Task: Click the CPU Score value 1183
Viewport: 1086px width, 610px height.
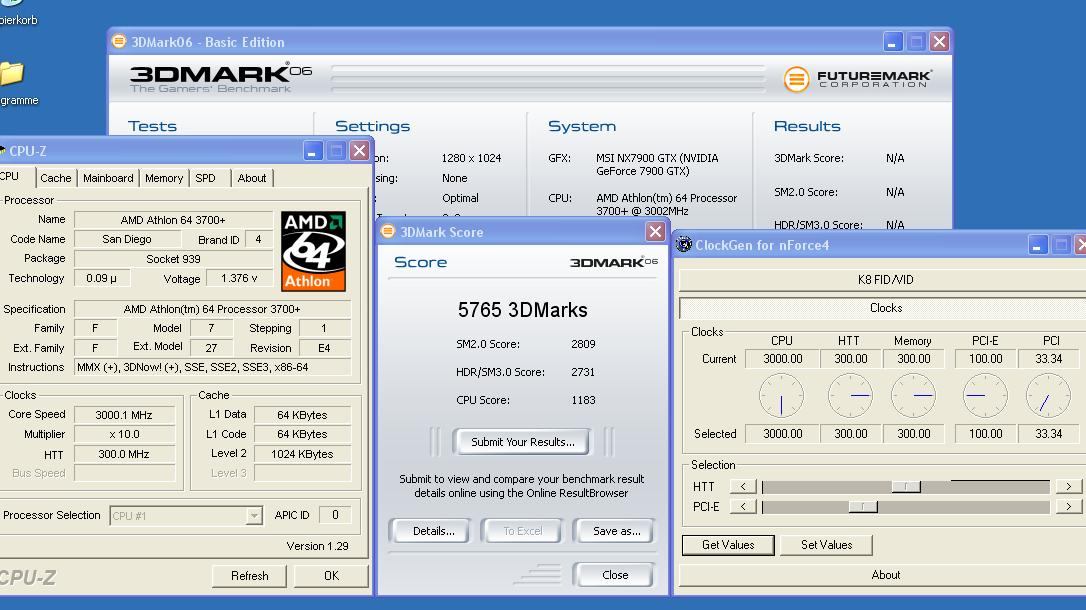Action: coord(582,400)
